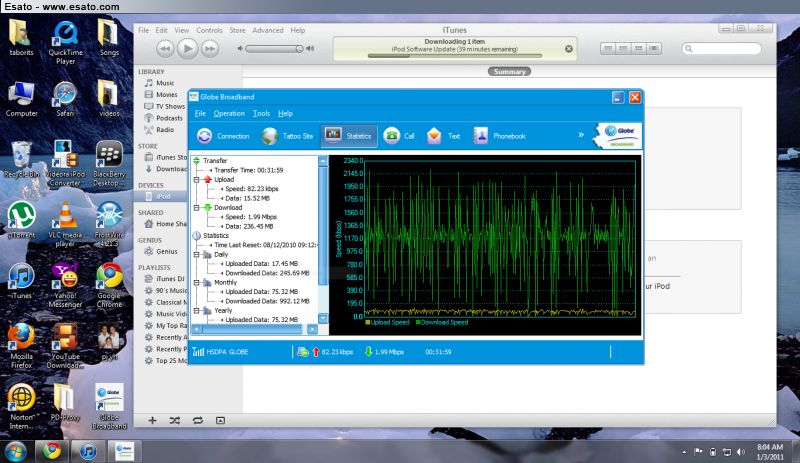Open iTunes Store menu
Viewport: 800px width, 463px height.
pos(237,30)
